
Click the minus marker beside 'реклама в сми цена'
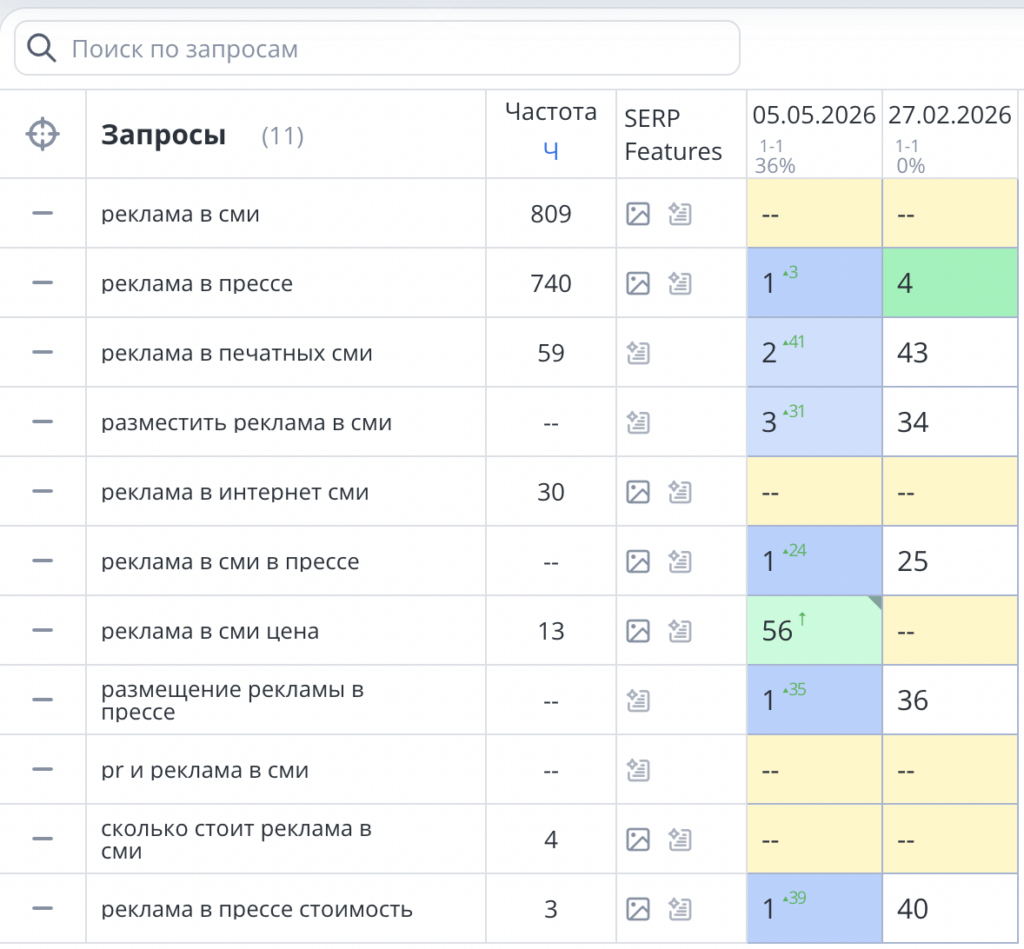click(42, 630)
